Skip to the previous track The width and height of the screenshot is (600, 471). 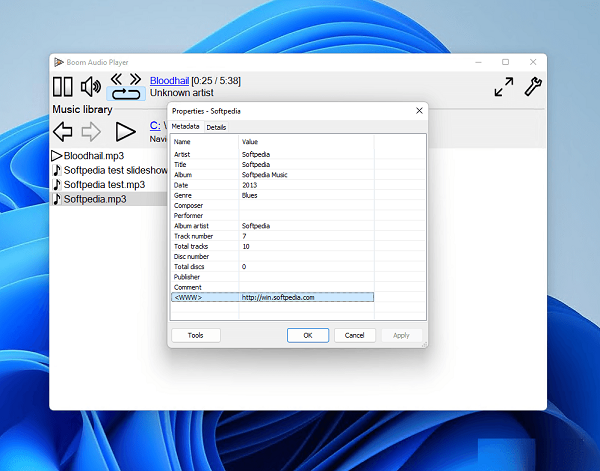(x=117, y=78)
